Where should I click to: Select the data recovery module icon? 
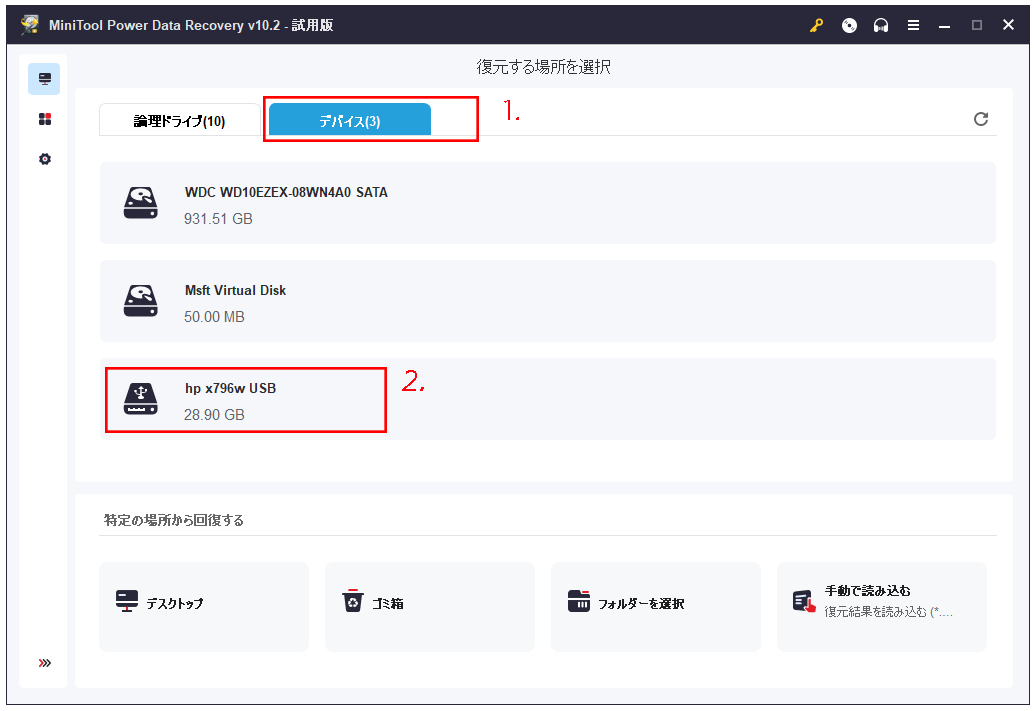[44, 78]
